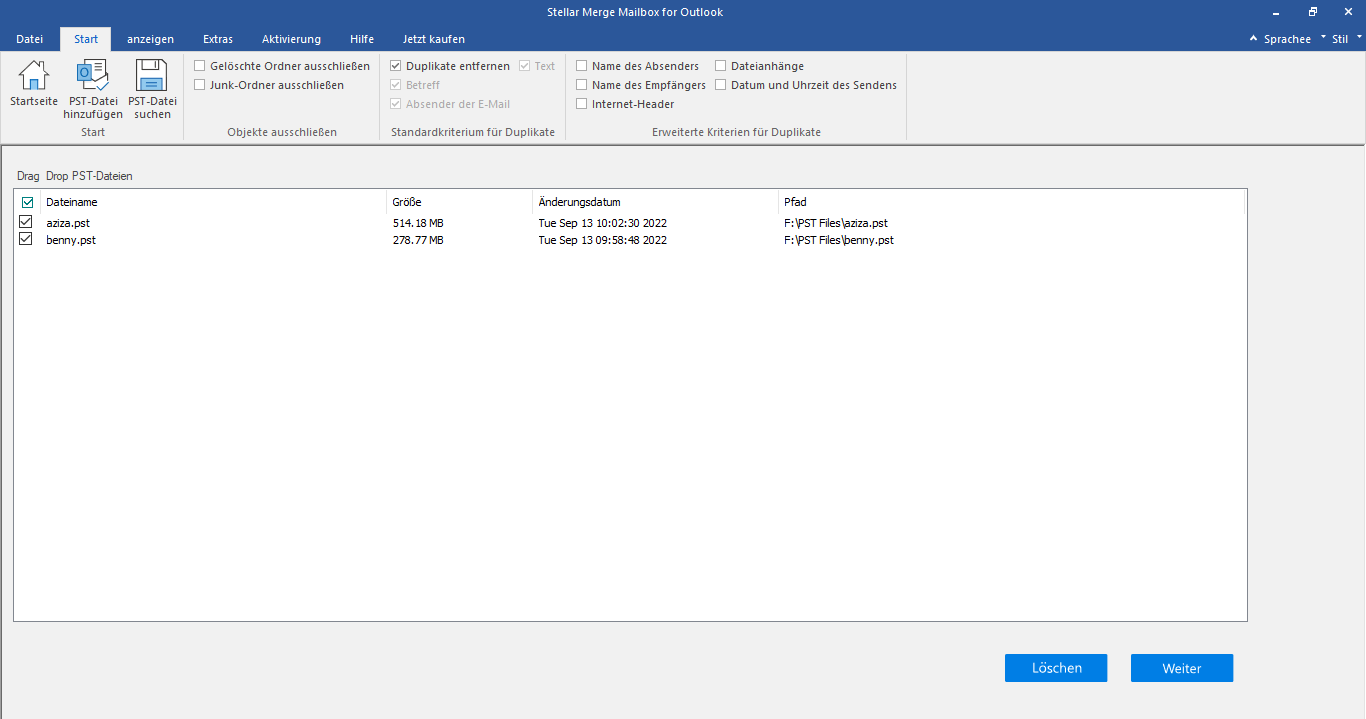Screen dimensions: 1366x719
Task: Toggle the select-all checkbox in header
Action: (28, 203)
